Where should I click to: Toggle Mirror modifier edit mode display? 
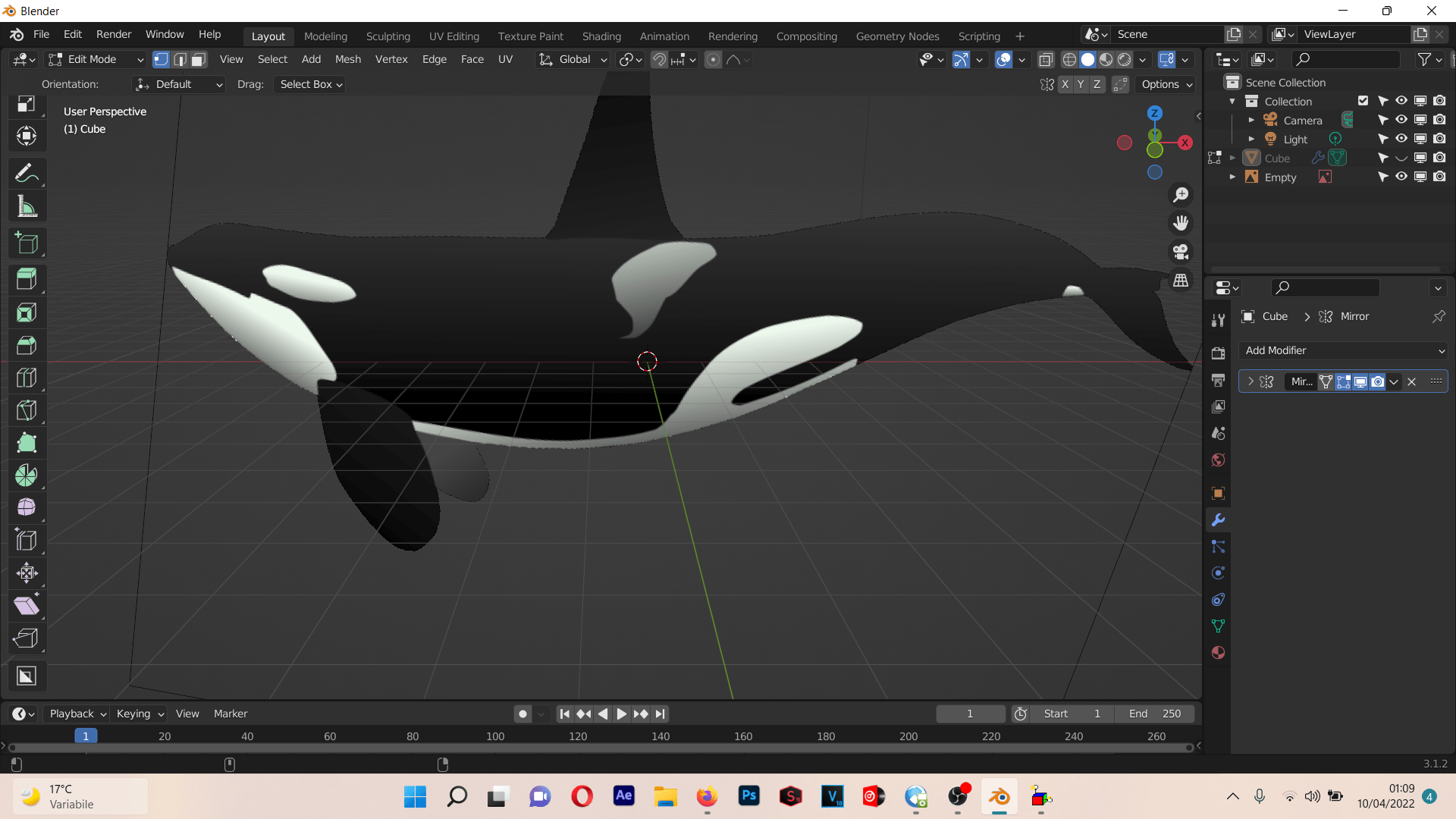pyautogui.click(x=1343, y=381)
